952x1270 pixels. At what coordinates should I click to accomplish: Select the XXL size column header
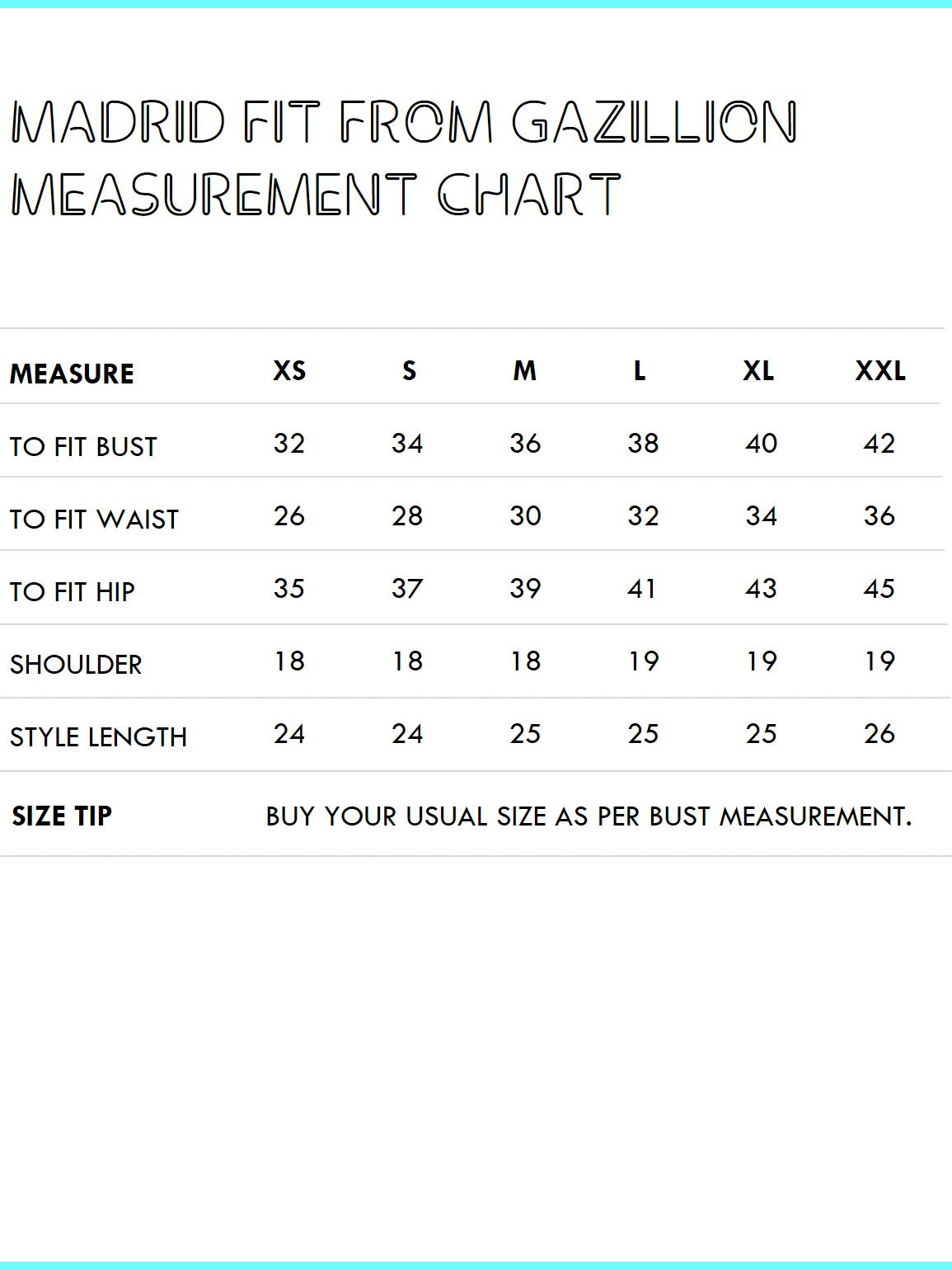pos(879,371)
